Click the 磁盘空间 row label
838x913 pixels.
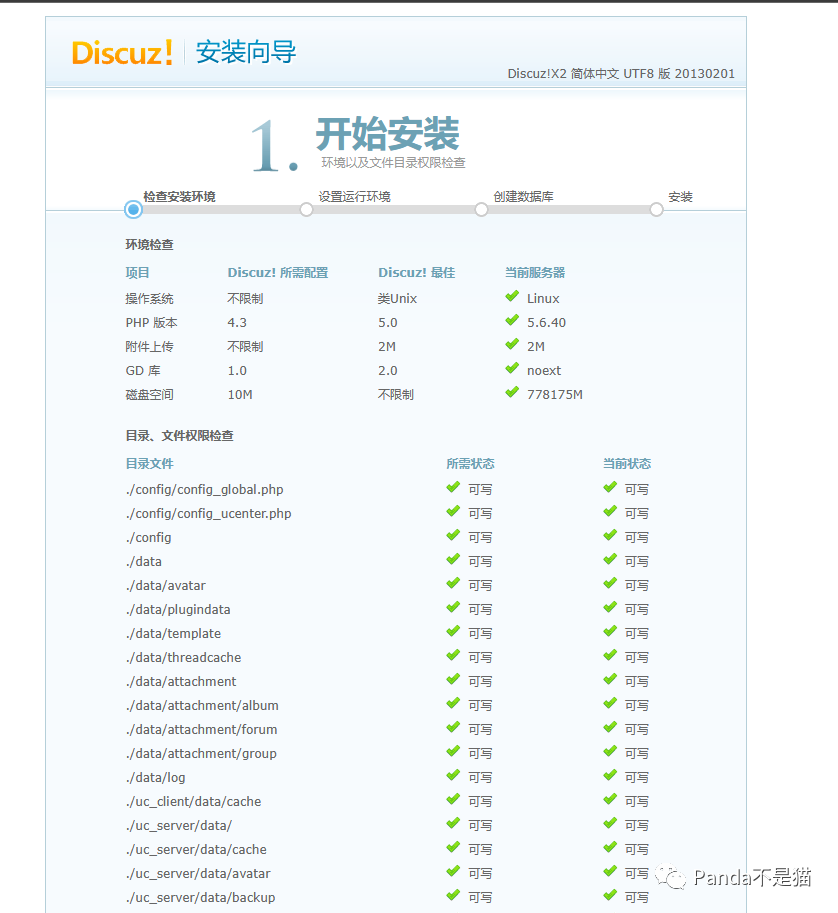[150, 395]
